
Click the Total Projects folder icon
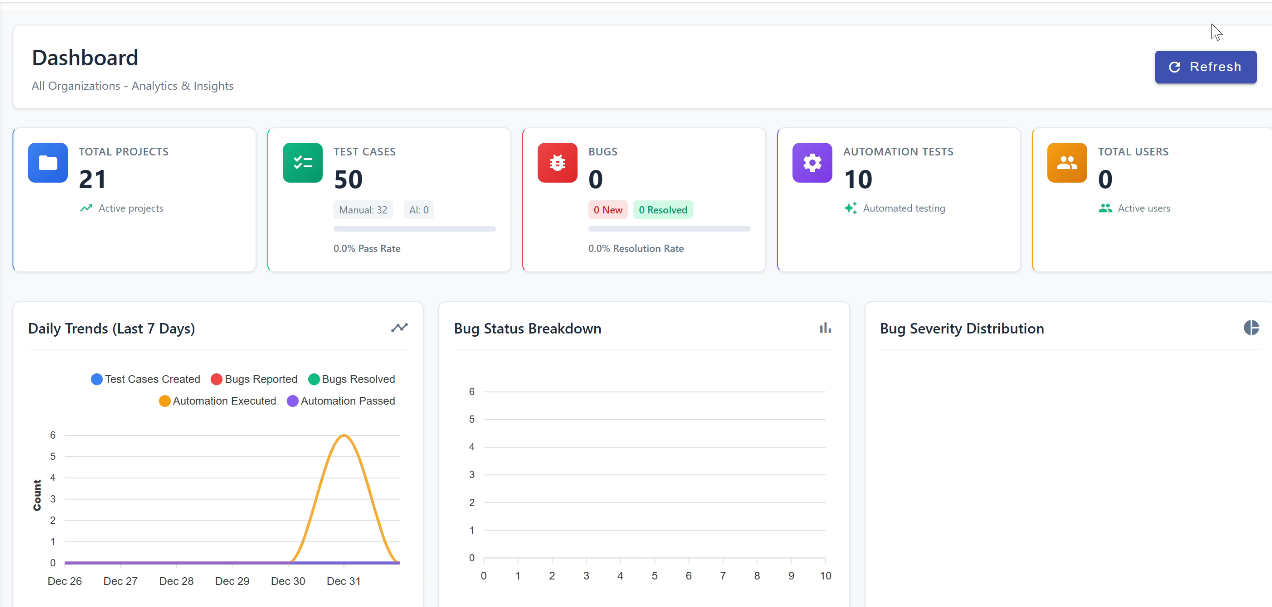(x=47, y=162)
